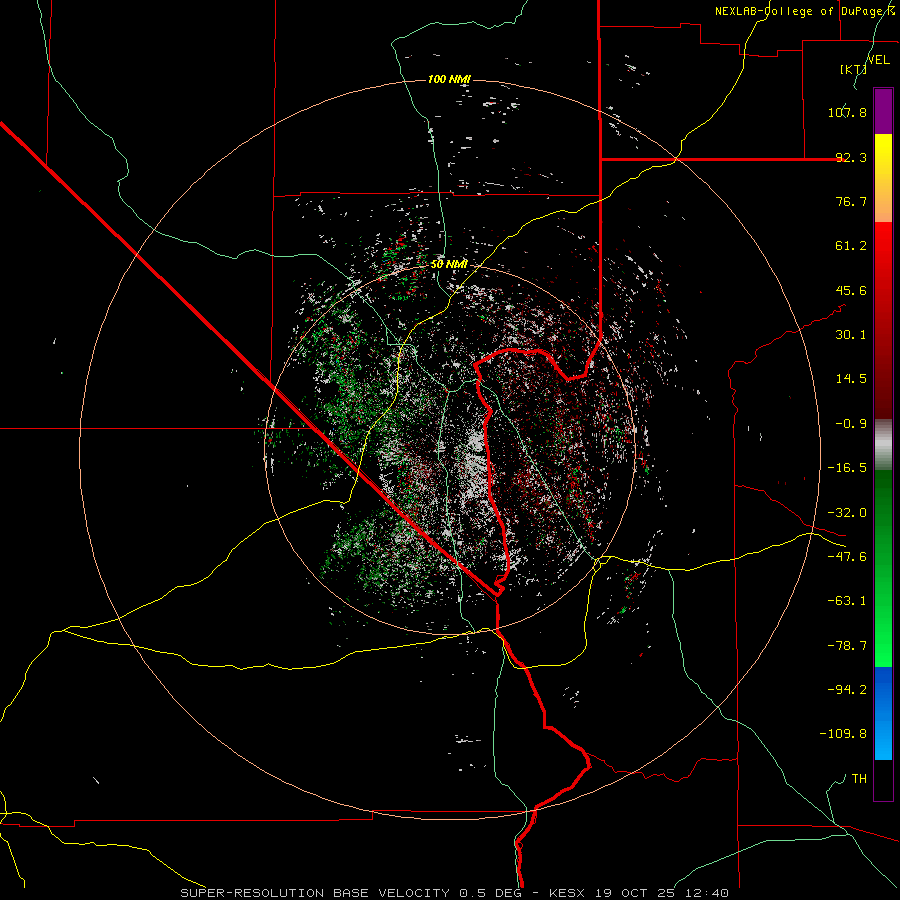The width and height of the screenshot is (900, 900).
Task: Select the -47.6 legend value
Action: (x=847, y=557)
